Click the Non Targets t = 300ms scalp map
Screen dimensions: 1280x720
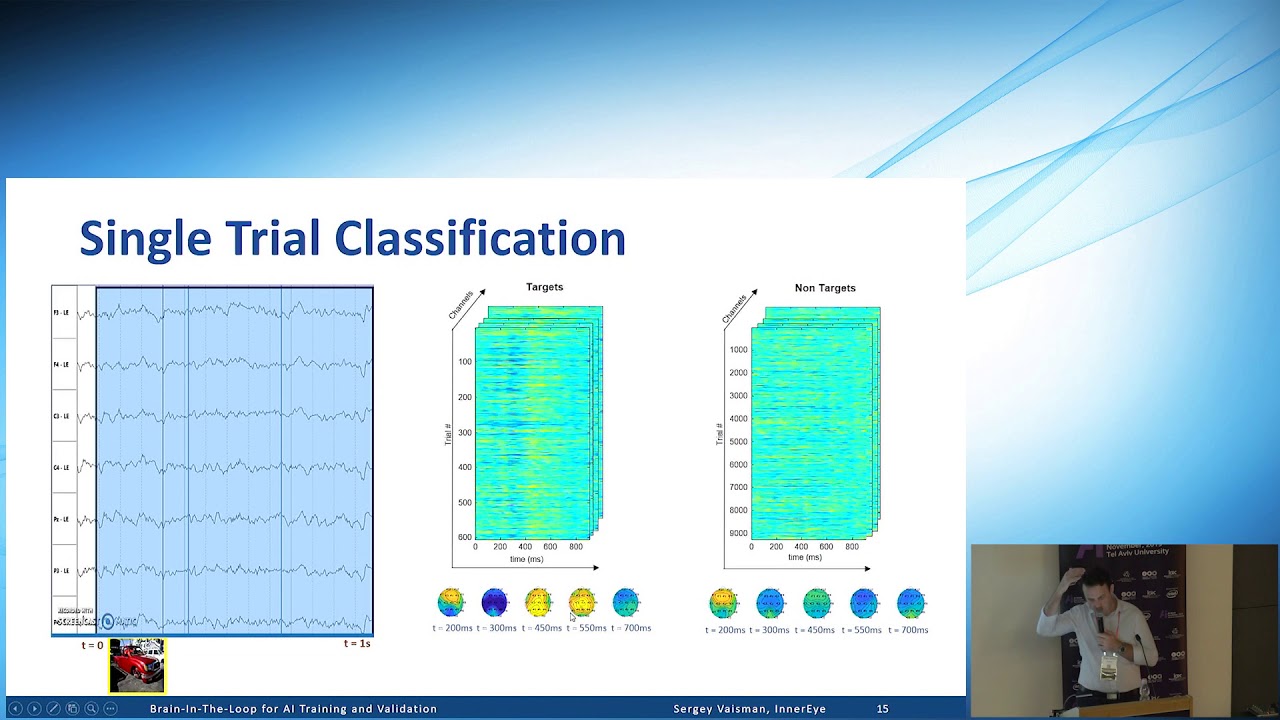point(770,603)
